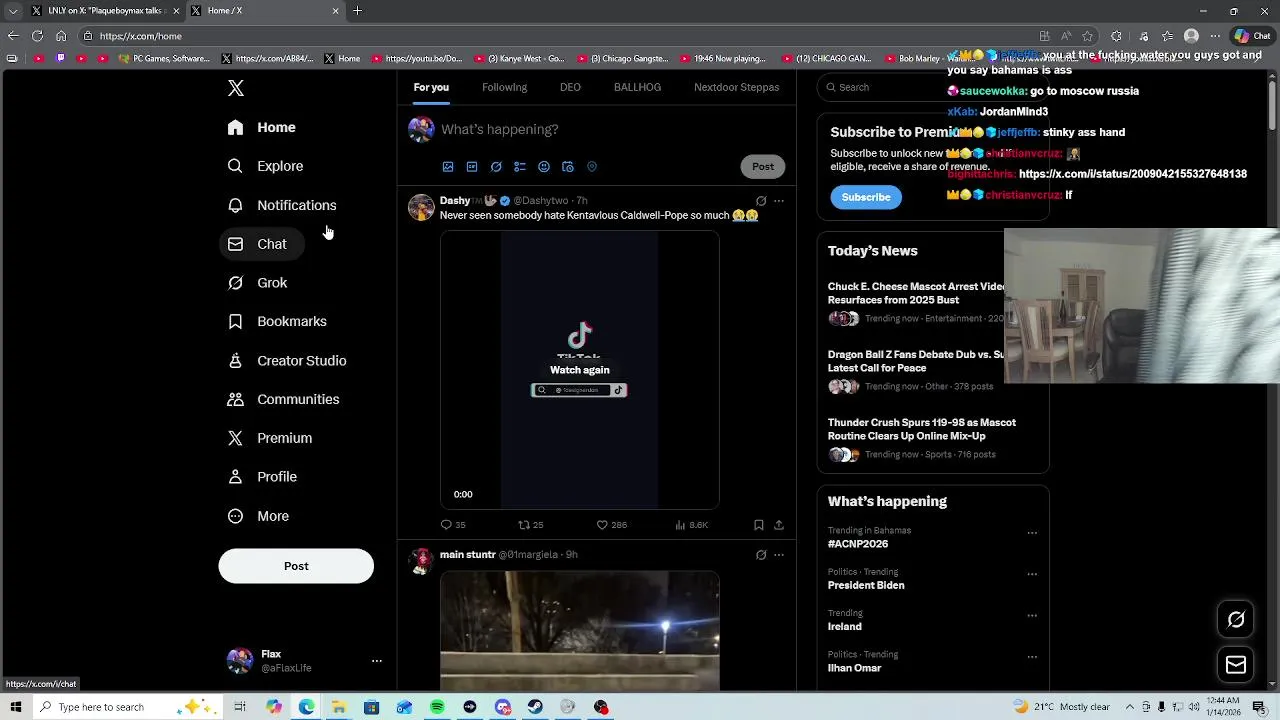Viewport: 1280px width, 720px height.
Task: Switch to the Following tab
Action: tap(504, 87)
